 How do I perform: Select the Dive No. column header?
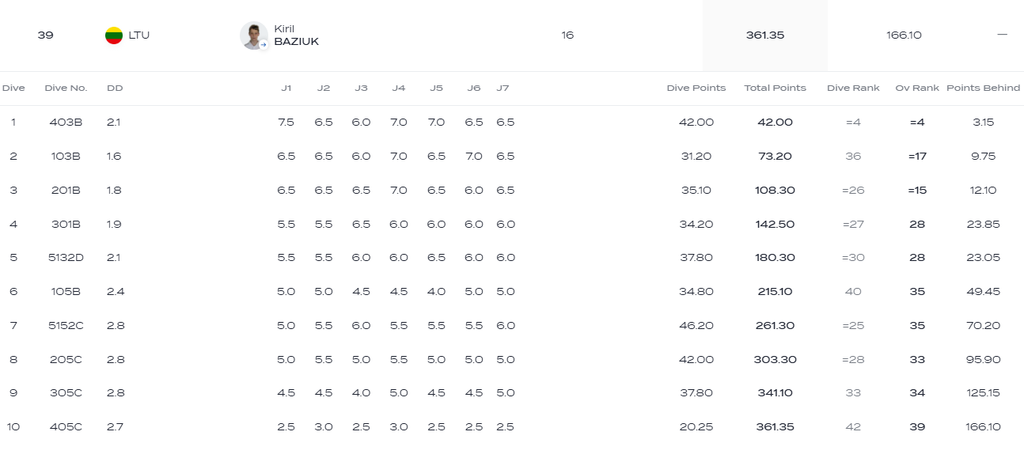66,88
